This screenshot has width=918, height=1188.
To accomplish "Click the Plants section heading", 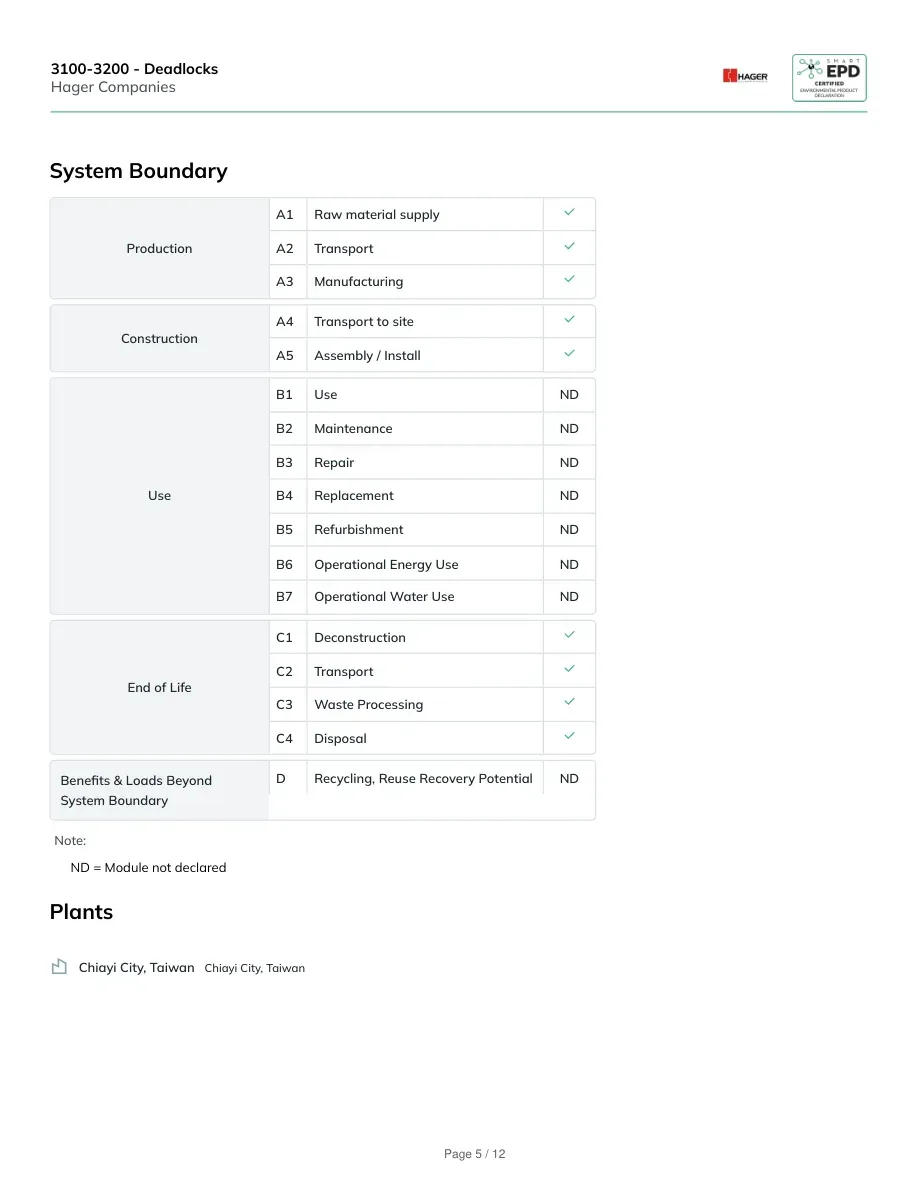I will coord(81,911).
